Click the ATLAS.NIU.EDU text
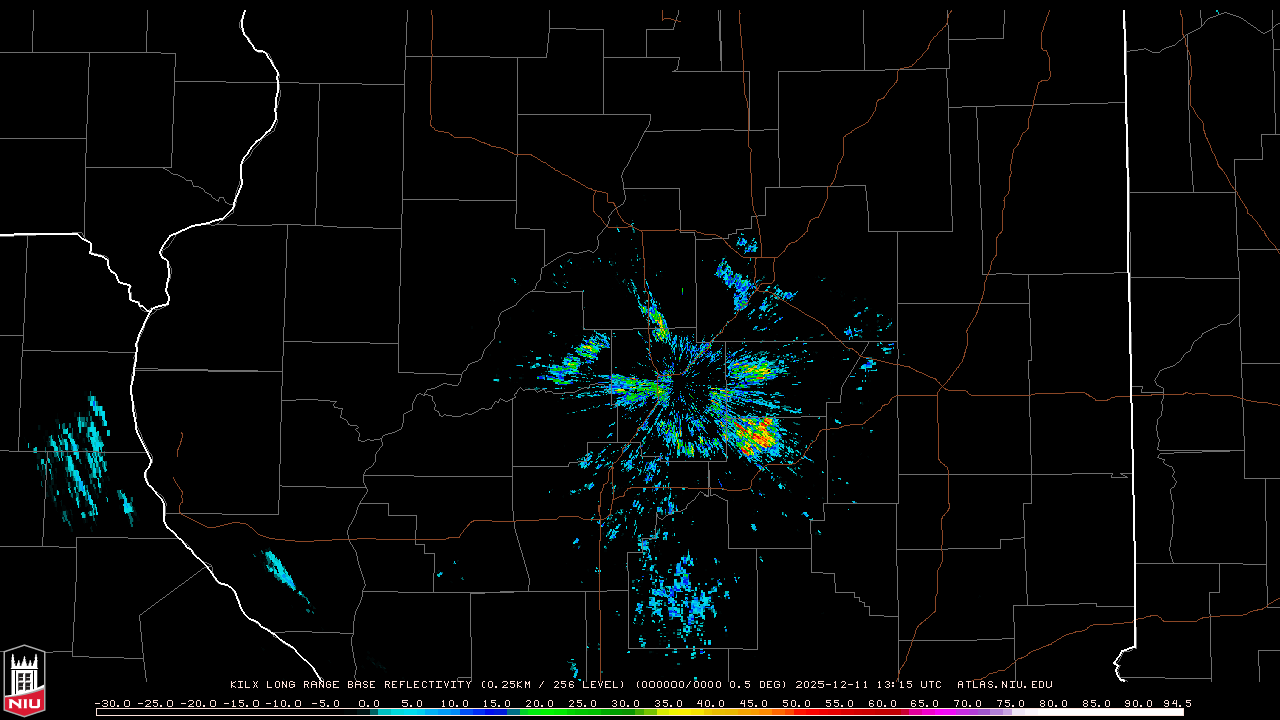Image resolution: width=1280 pixels, height=720 pixels. pyautogui.click(x=1005, y=685)
